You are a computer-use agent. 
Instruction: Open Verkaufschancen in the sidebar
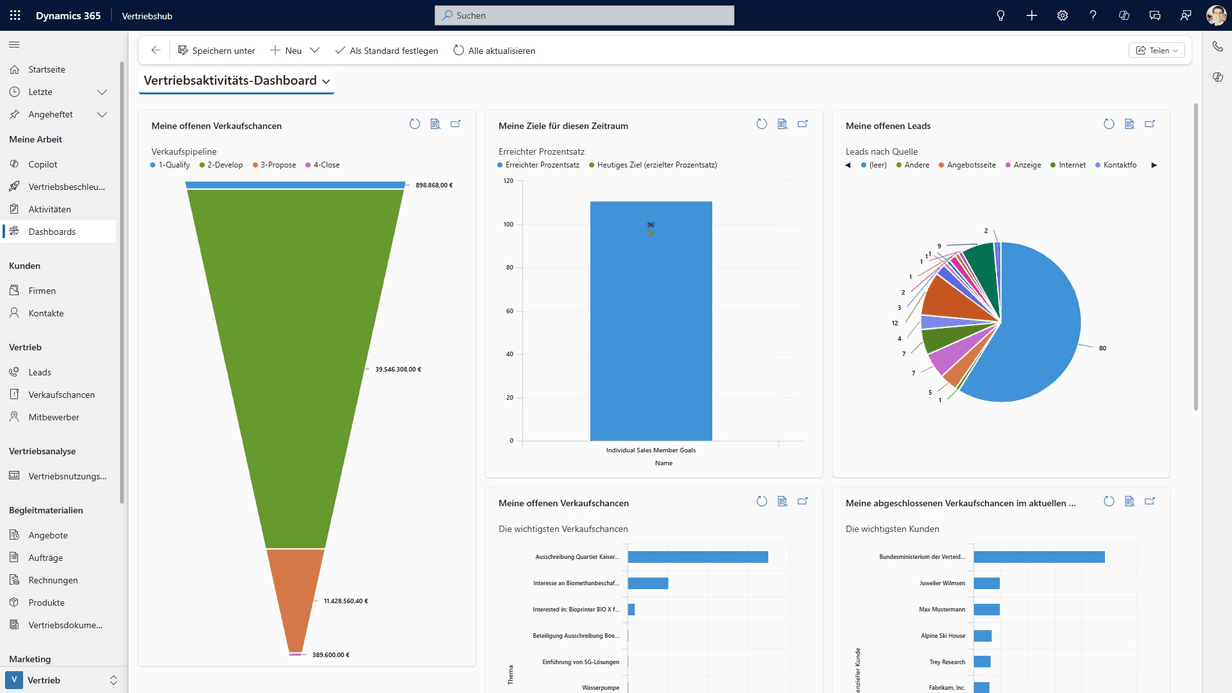click(x=61, y=395)
